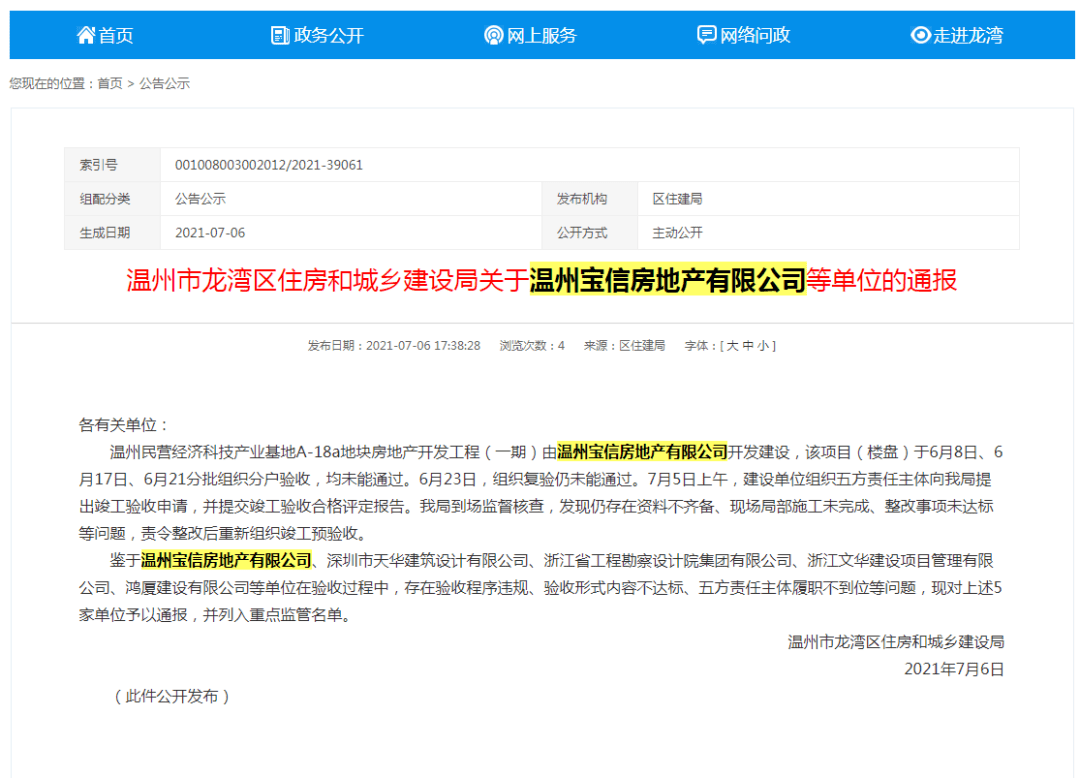Click the date 2021年7月6日 below signature
The height and width of the screenshot is (778, 1080).
click(x=954, y=669)
